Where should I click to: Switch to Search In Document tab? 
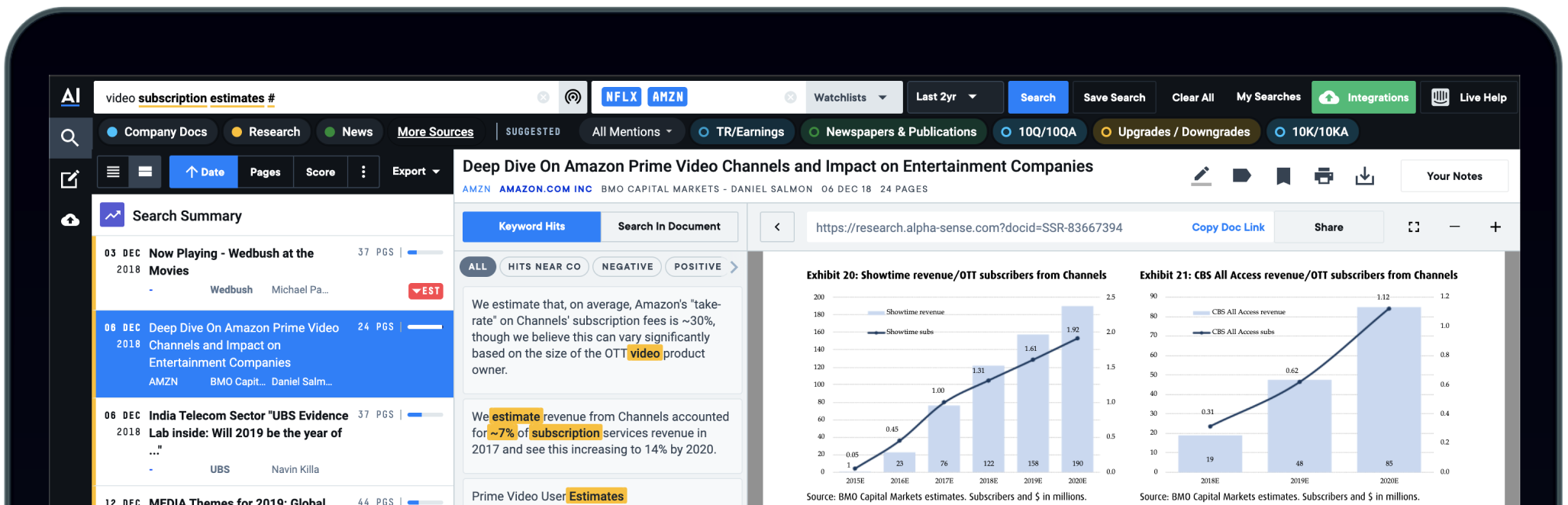click(x=669, y=227)
